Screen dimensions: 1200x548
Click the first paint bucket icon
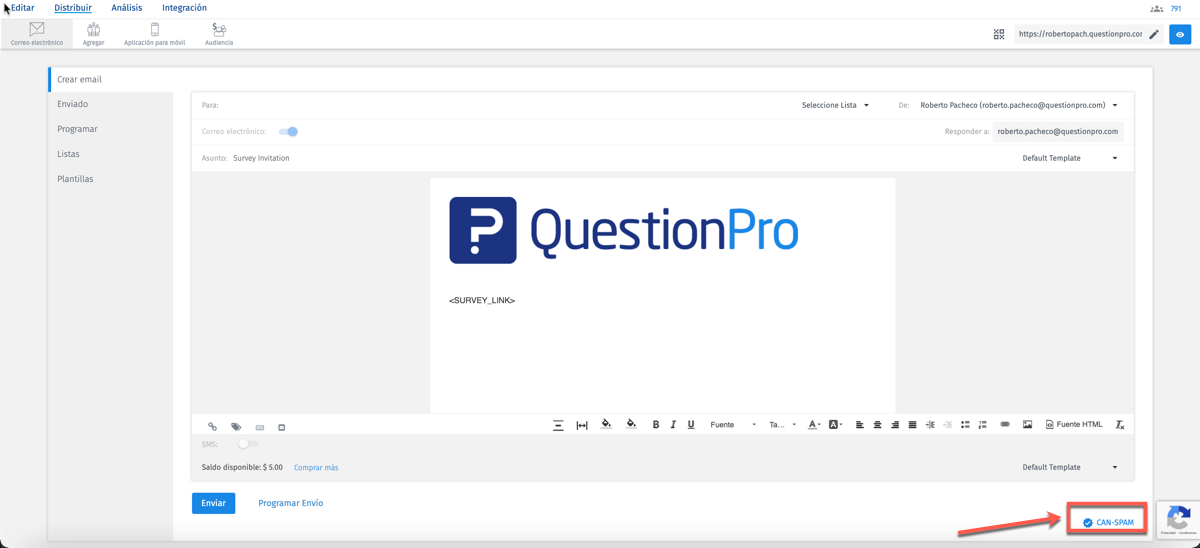tap(606, 424)
